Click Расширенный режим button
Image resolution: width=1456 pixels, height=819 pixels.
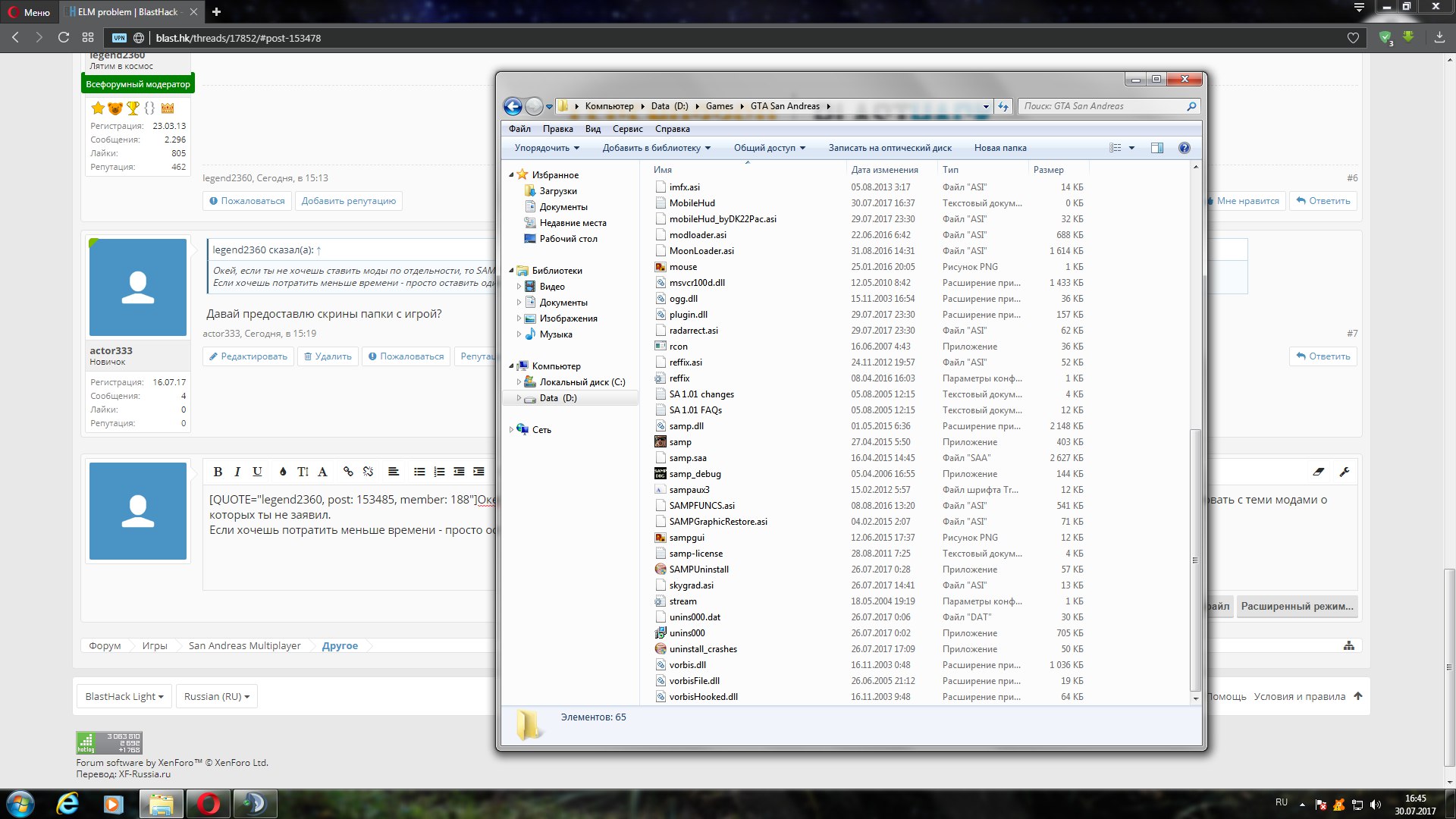[1297, 606]
